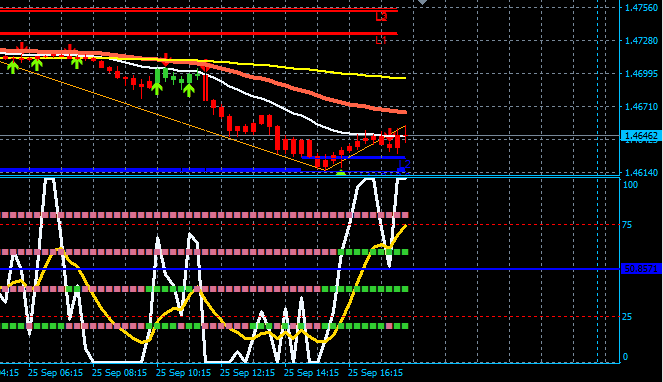Viewport: 663px width, 382px height.
Task: Click the 1.47560 price scale label
Action: click(641, 8)
